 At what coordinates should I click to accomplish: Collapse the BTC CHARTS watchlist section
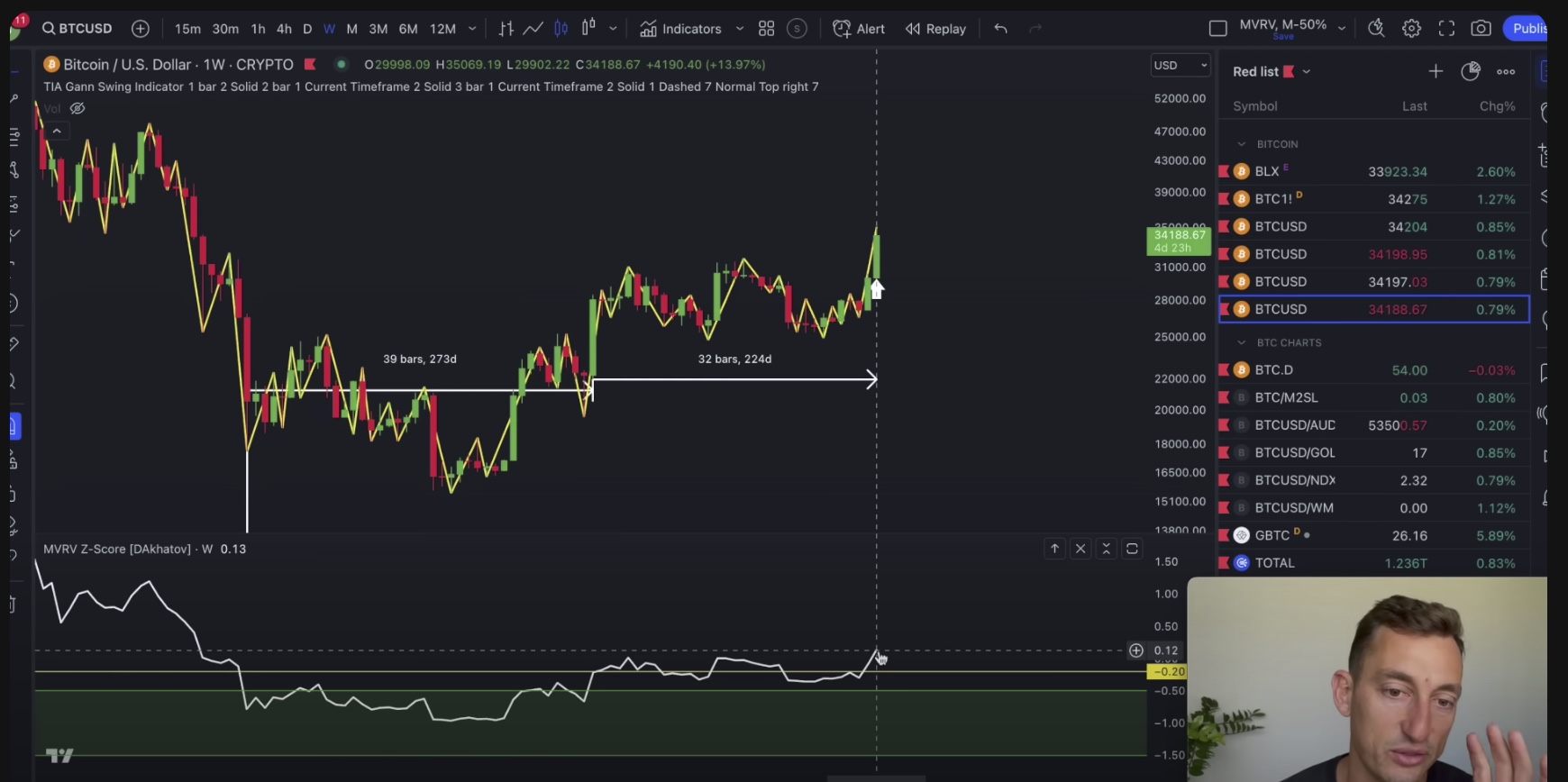(1242, 342)
